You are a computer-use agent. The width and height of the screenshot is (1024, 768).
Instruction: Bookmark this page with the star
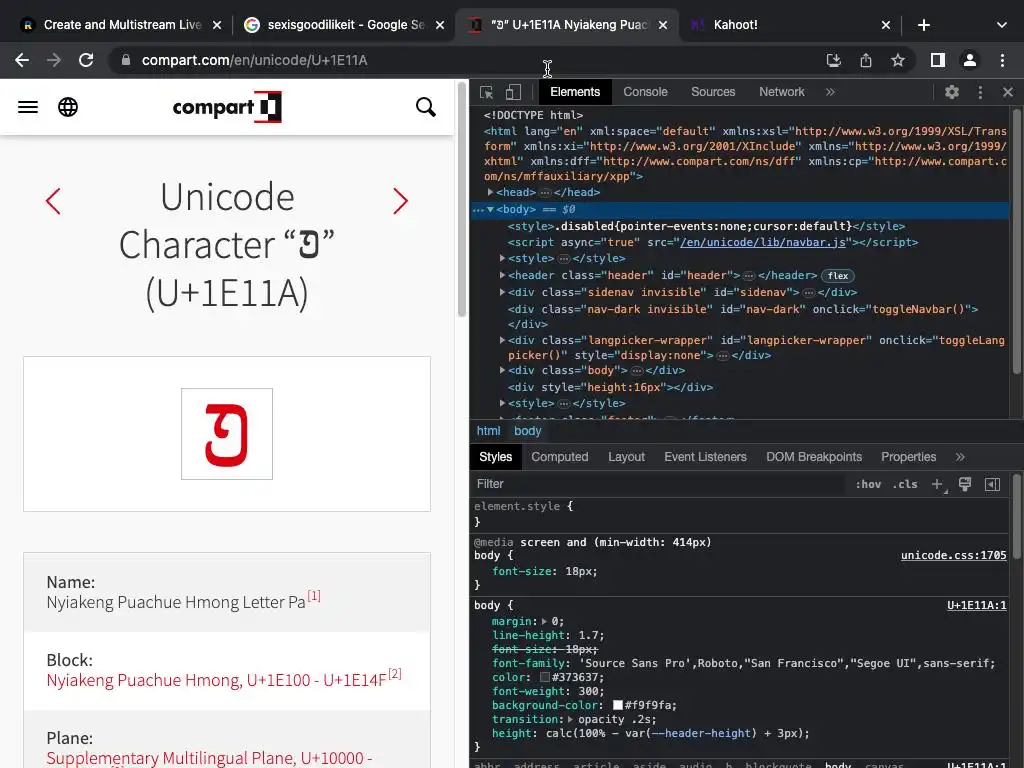click(898, 60)
